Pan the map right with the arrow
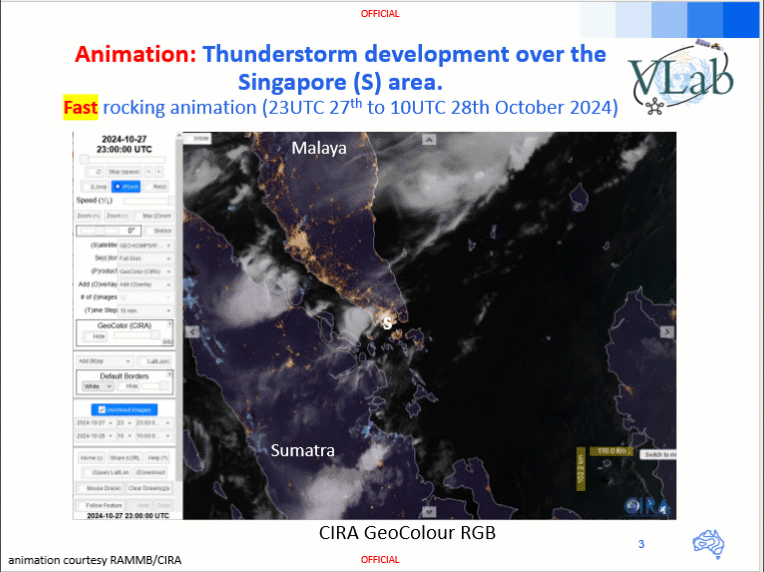 point(670,330)
